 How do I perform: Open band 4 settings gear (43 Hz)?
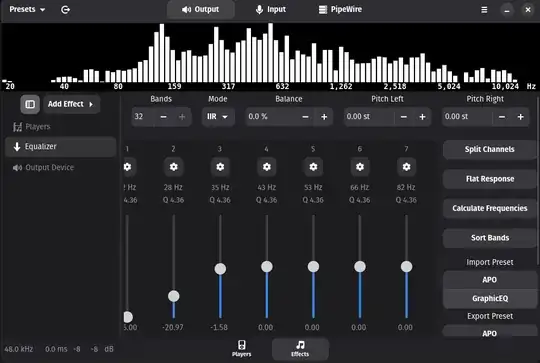click(x=267, y=167)
